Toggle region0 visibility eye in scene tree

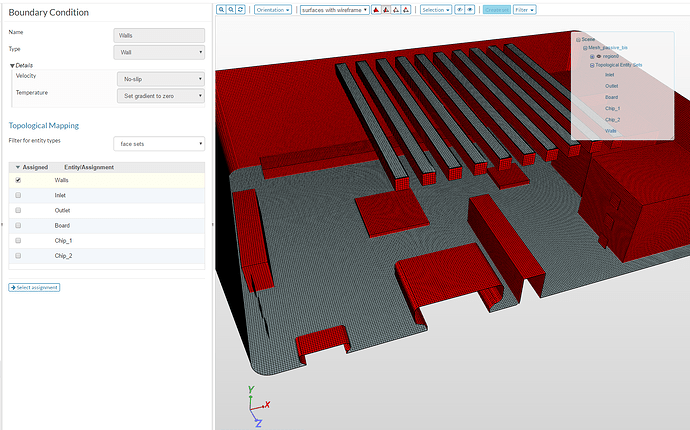click(598, 56)
